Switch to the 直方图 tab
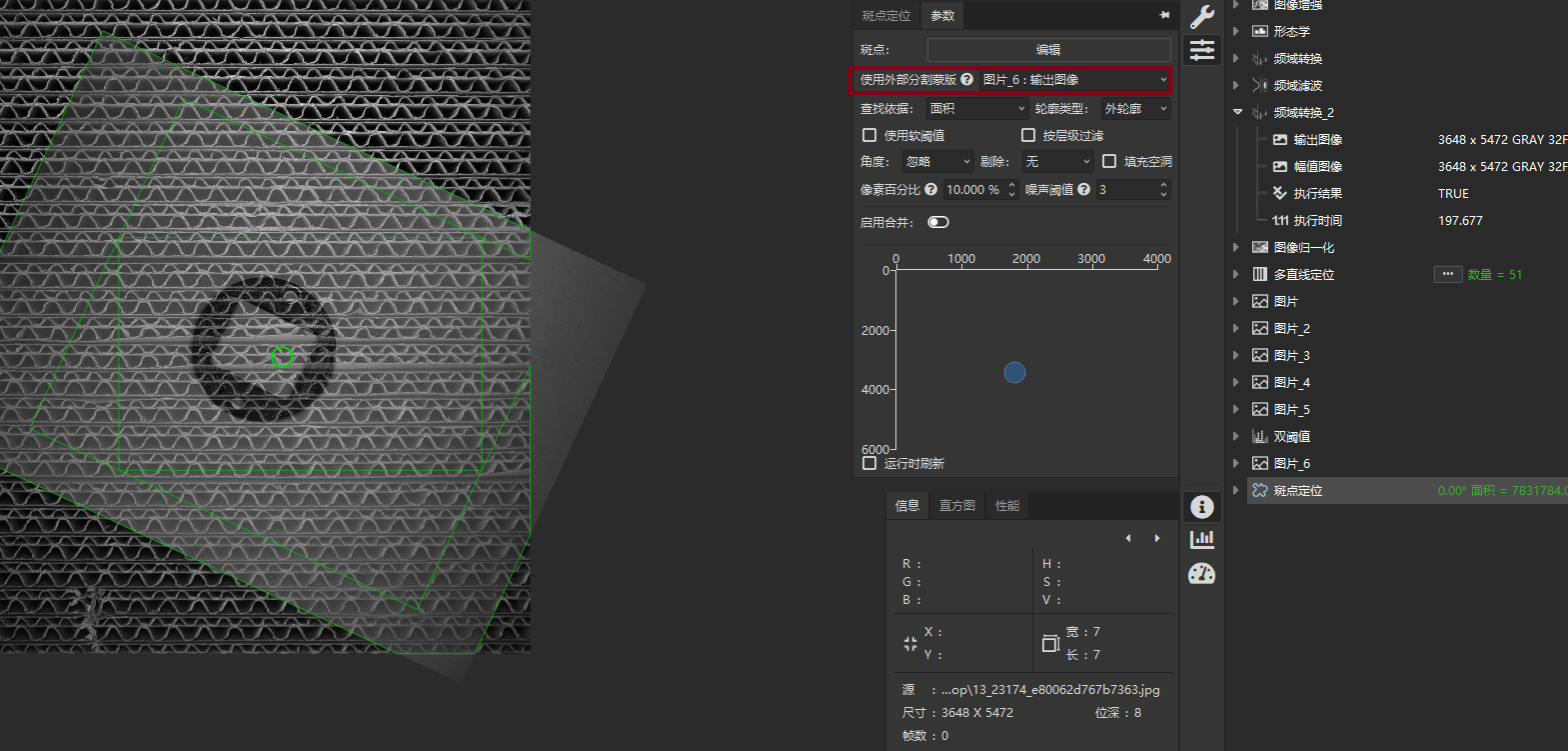Viewport: 1568px width, 751px height. tap(956, 506)
